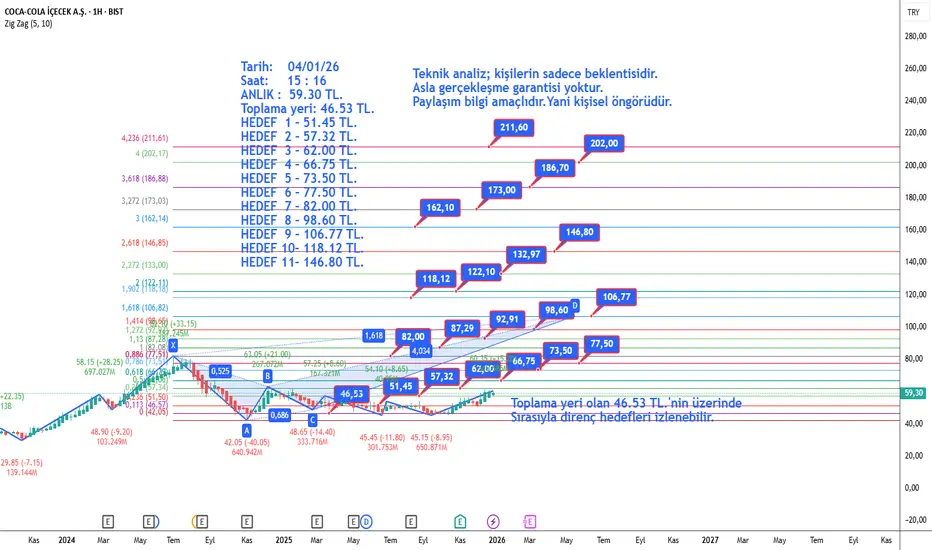This screenshot has height=550, width=932.
Task: Select the 173,00 price callout
Action: tap(502, 190)
